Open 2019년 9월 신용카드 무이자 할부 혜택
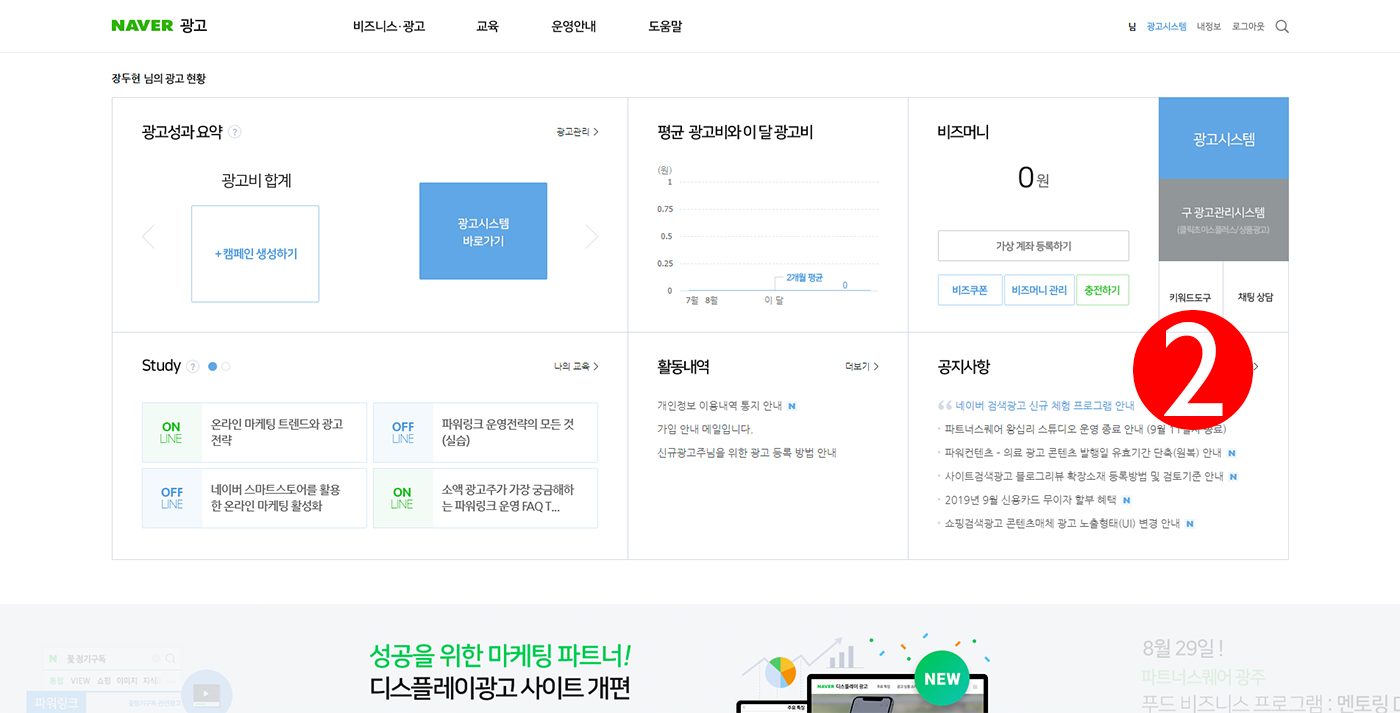The image size is (1400, 713). tap(1030, 500)
